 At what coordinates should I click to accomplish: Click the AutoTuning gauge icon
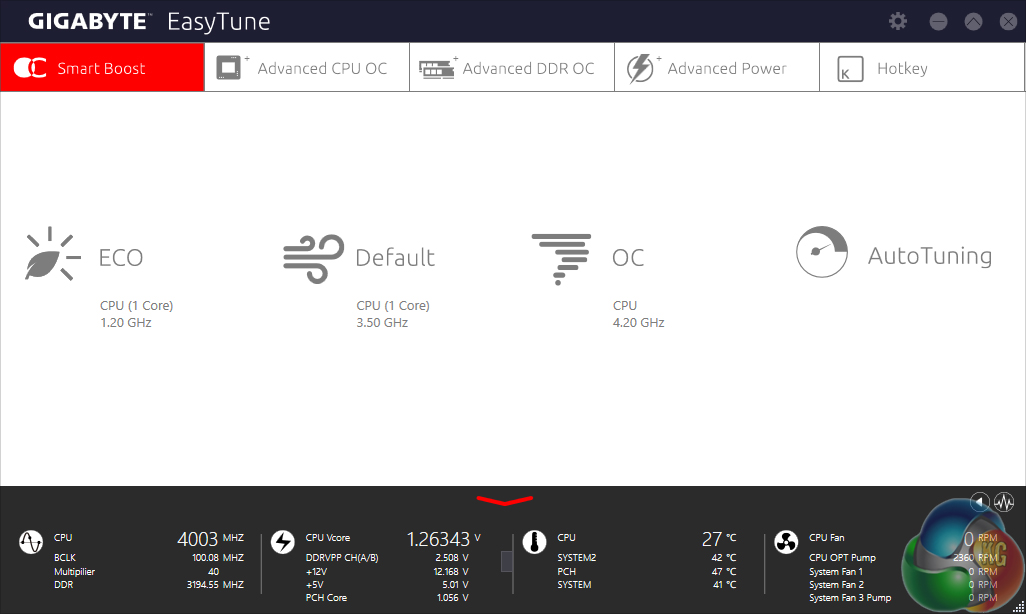click(x=822, y=252)
